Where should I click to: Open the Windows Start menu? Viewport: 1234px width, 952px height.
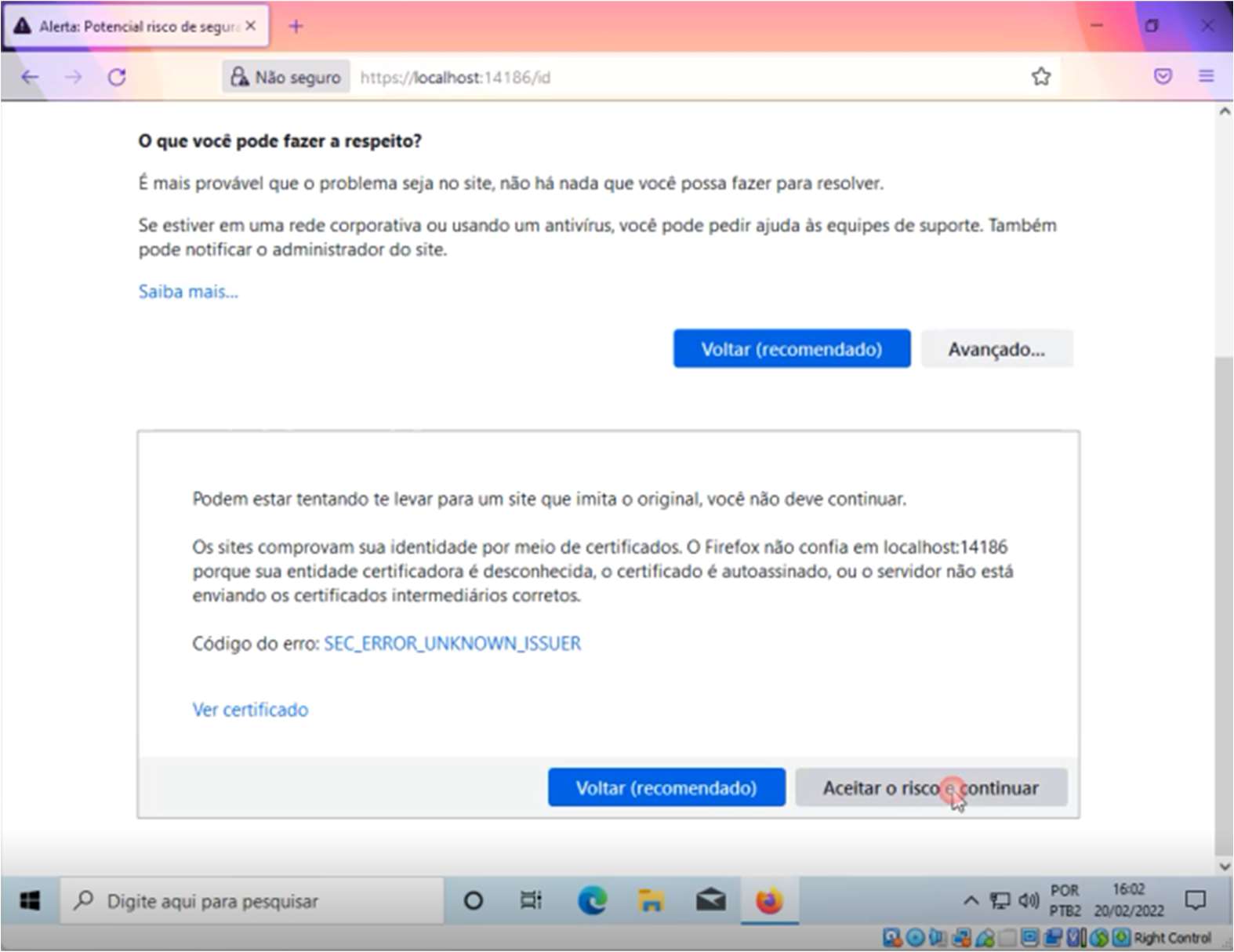coord(30,901)
